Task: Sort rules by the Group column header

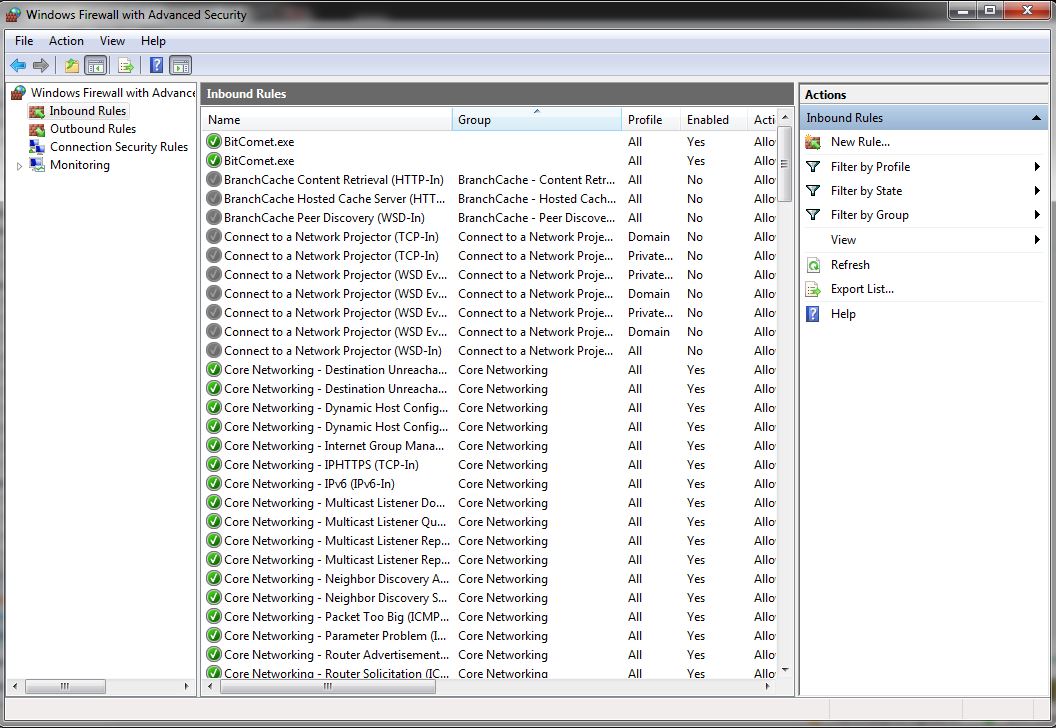Action: 537,120
